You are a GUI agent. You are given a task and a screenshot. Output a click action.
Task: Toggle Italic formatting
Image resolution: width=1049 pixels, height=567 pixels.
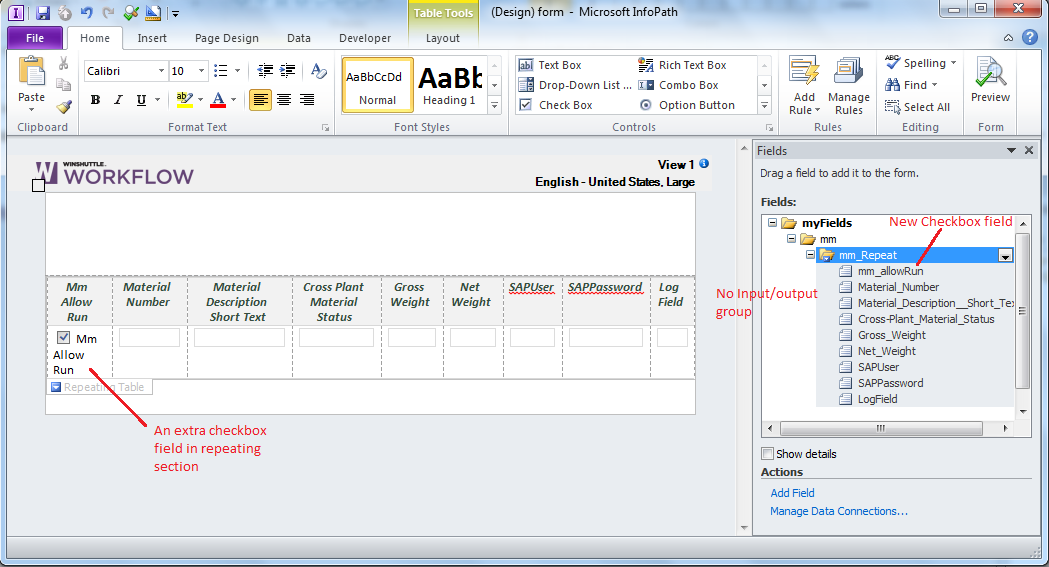tap(118, 100)
